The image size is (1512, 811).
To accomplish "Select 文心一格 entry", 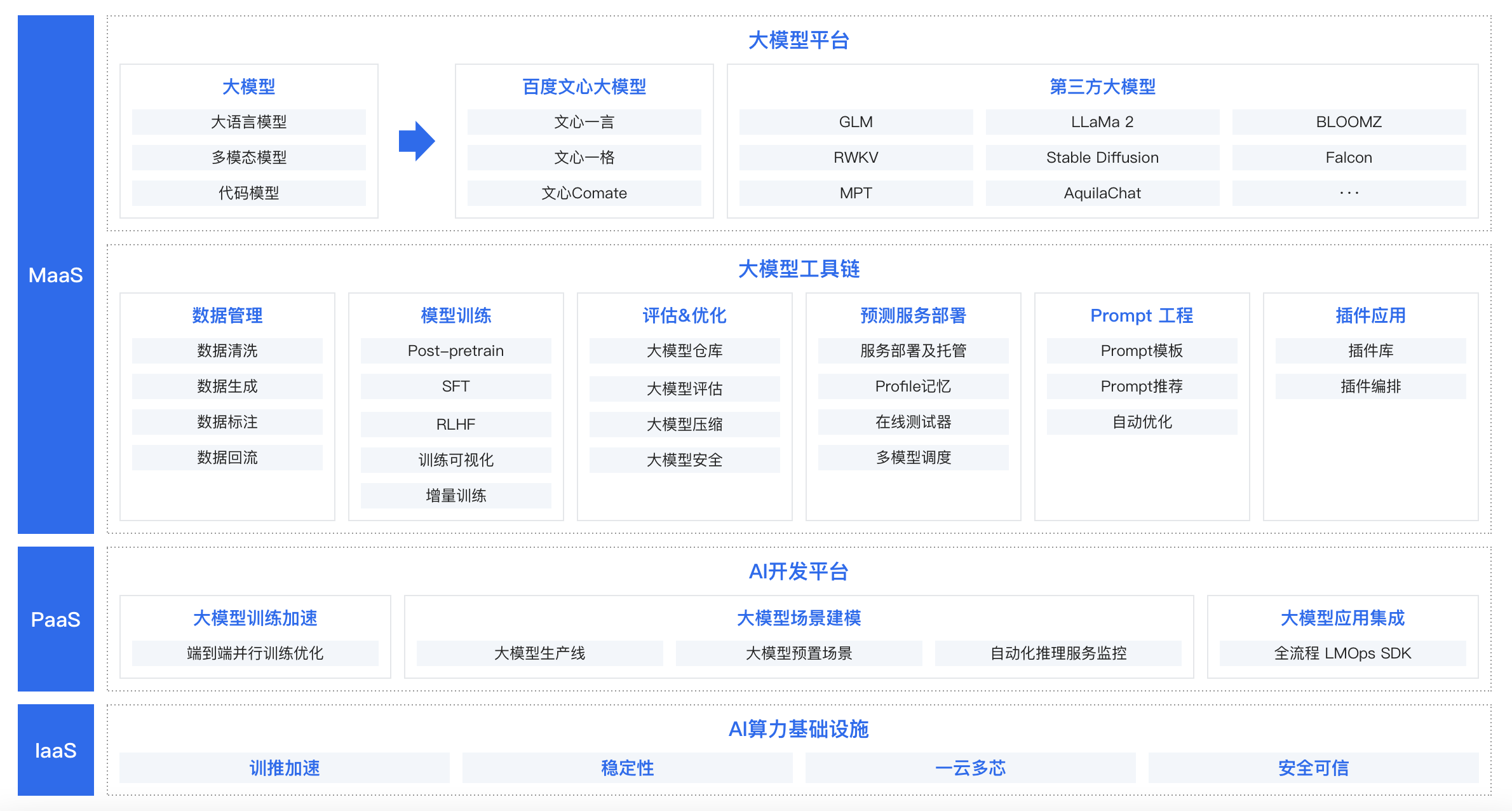I will pos(584,158).
